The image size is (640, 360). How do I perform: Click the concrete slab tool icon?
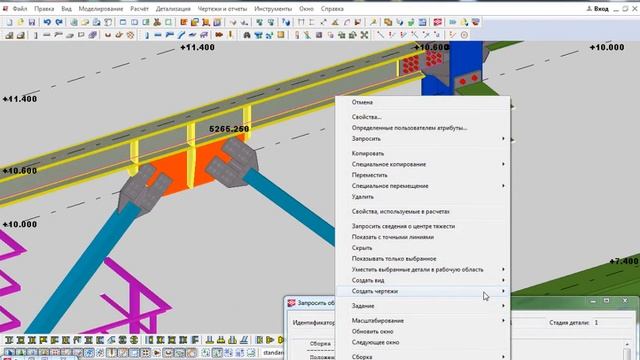pyautogui.click(x=69, y=35)
